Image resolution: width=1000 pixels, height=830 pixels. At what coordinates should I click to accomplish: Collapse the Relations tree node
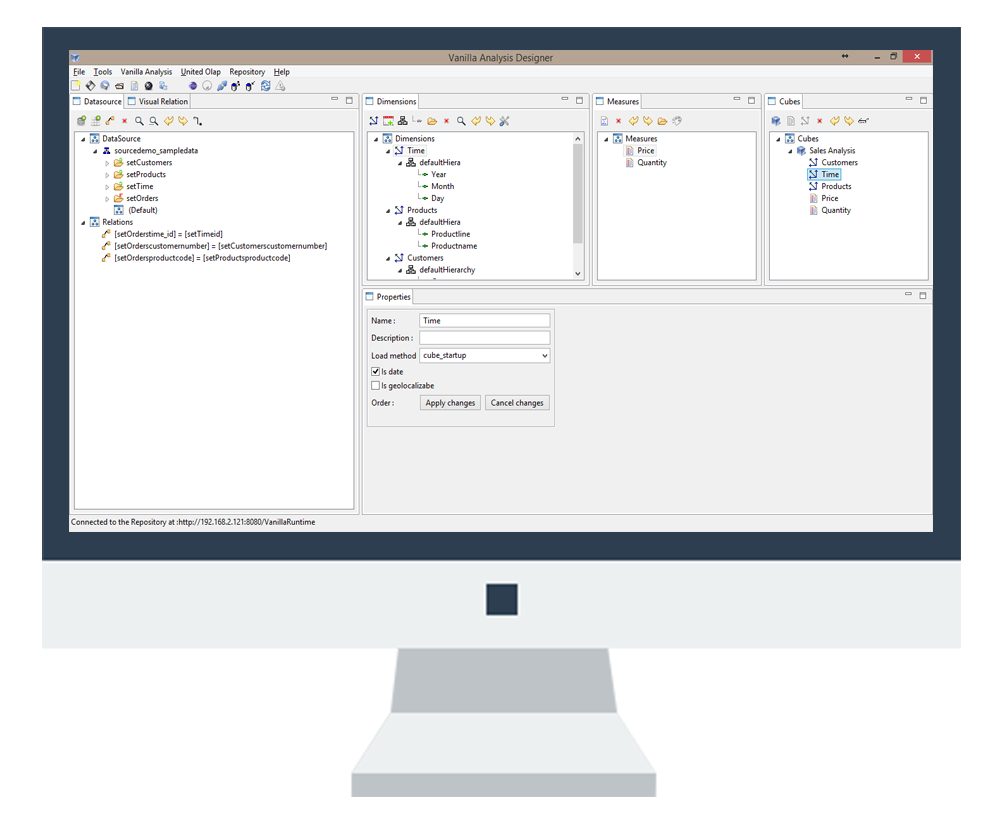tap(83, 223)
